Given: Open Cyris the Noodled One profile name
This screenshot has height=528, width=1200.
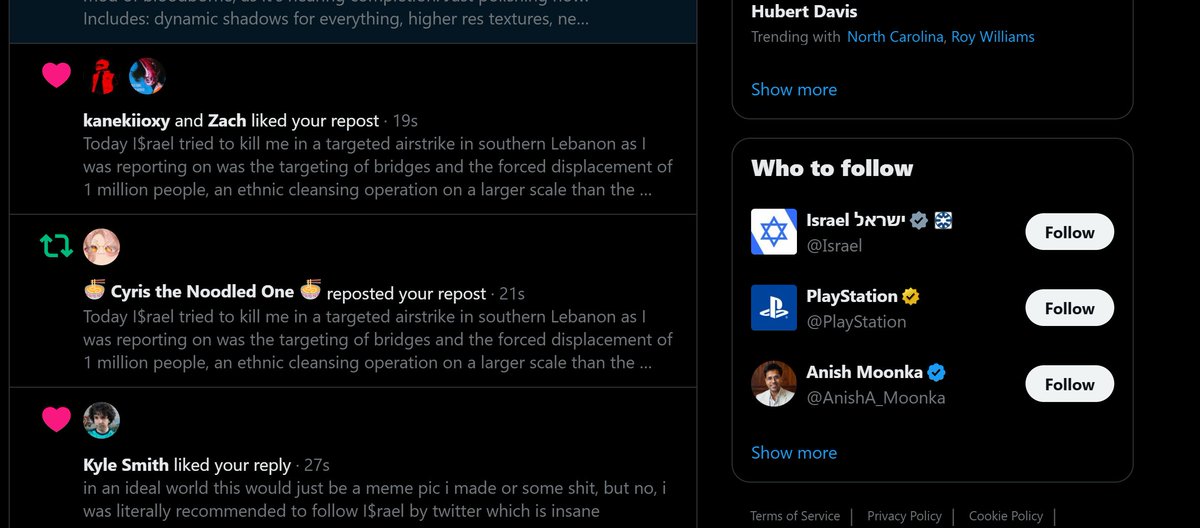Looking at the screenshot, I should [x=202, y=292].
